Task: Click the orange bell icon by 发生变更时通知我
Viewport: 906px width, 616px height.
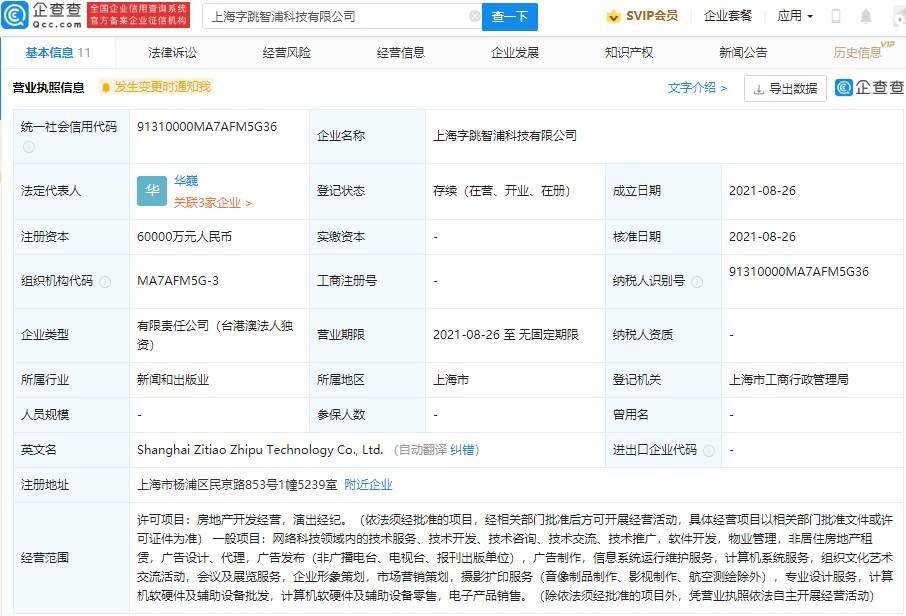Action: (x=105, y=87)
